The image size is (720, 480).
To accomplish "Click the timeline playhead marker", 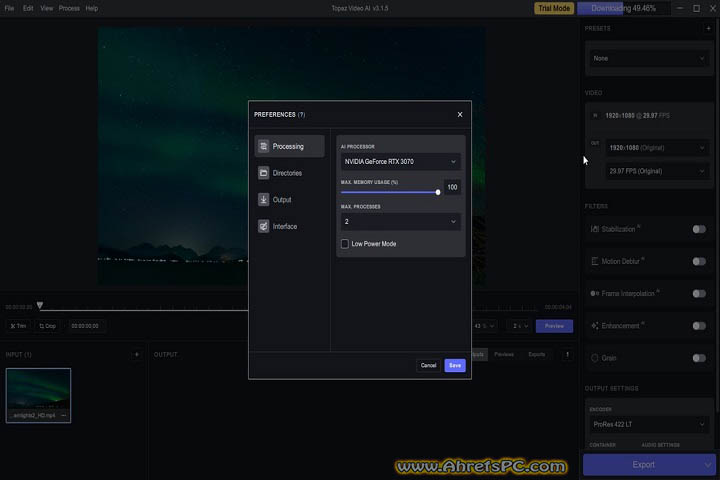I will coord(40,305).
